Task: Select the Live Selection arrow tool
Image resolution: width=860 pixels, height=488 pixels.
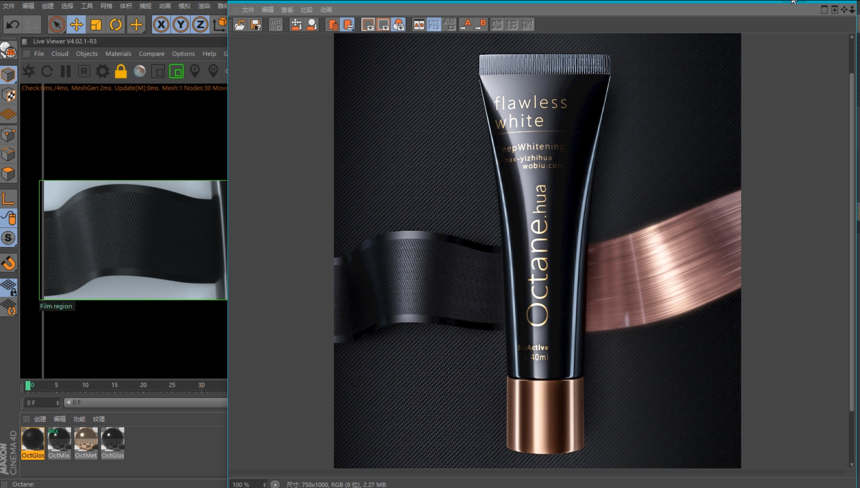Action: click(x=56, y=24)
